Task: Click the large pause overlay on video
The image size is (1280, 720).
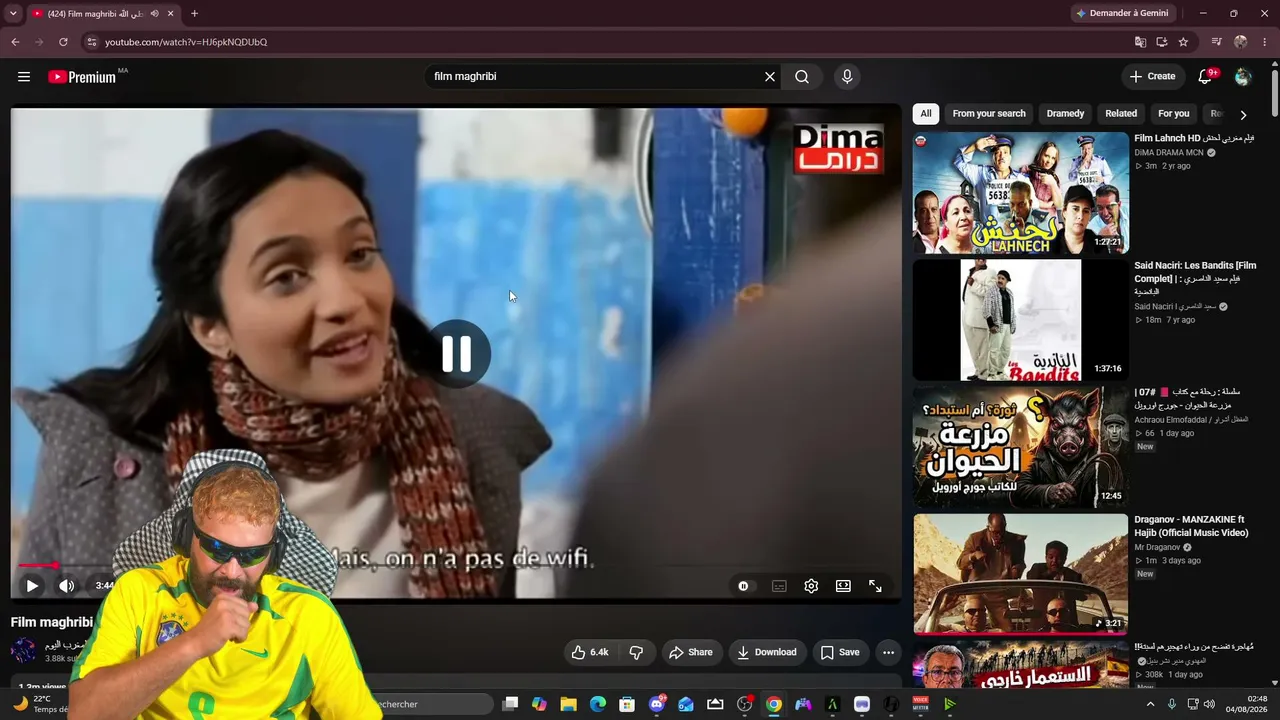Action: click(x=457, y=354)
